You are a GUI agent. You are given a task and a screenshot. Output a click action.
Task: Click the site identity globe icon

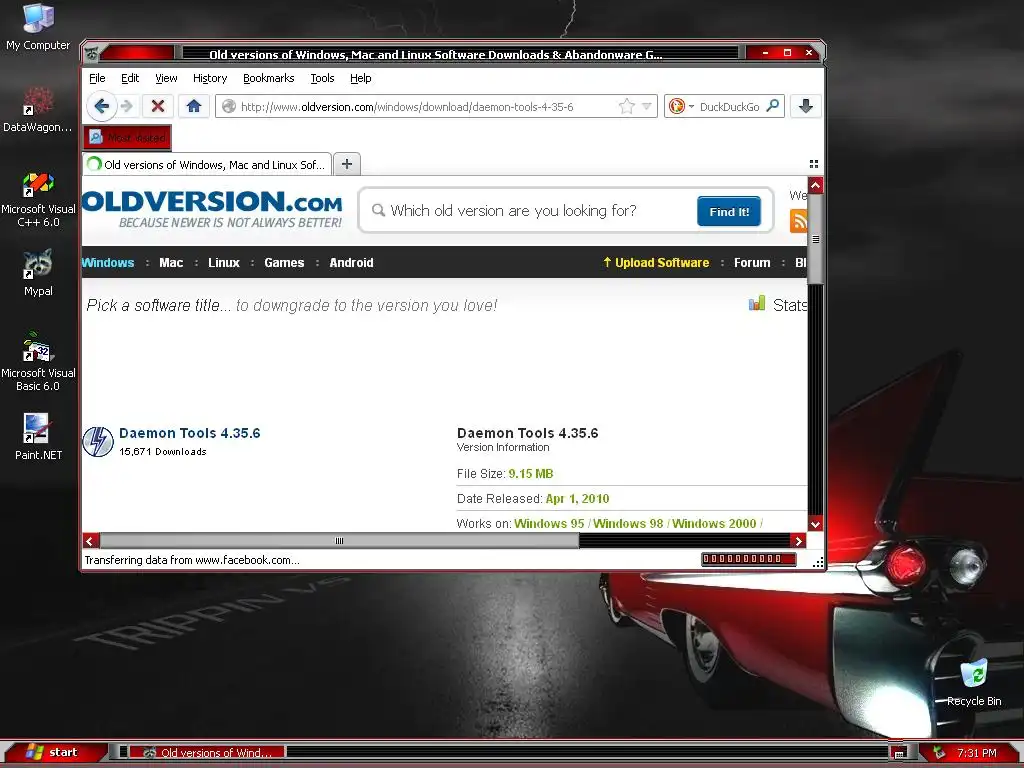tap(229, 106)
